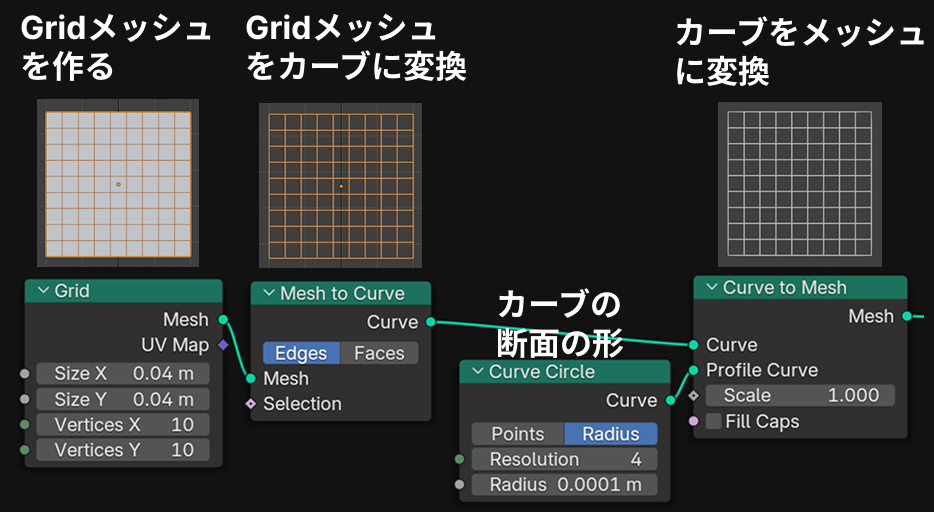Click the Vertices X field in Grid node

click(123, 424)
